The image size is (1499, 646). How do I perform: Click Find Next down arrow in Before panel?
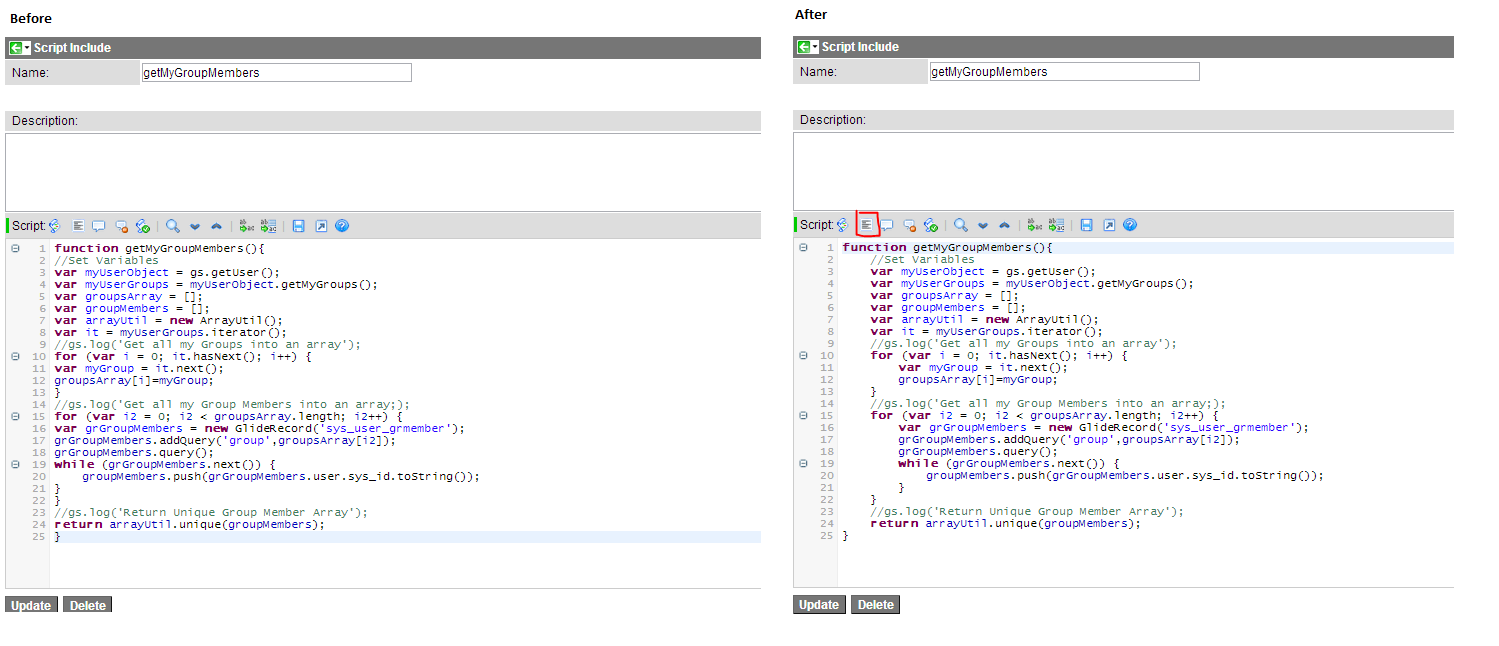(x=195, y=226)
